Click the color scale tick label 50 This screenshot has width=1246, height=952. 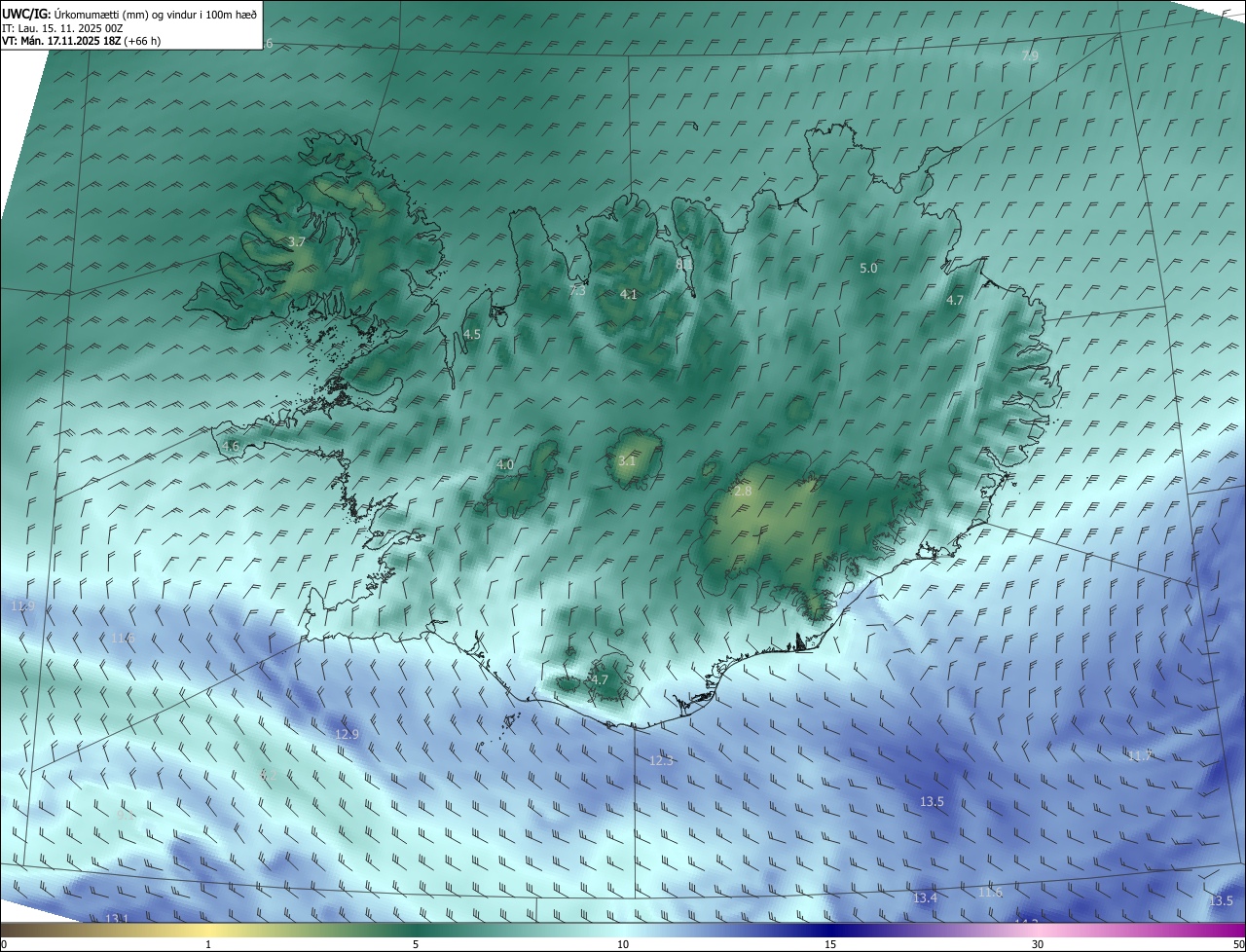[x=1238, y=944]
